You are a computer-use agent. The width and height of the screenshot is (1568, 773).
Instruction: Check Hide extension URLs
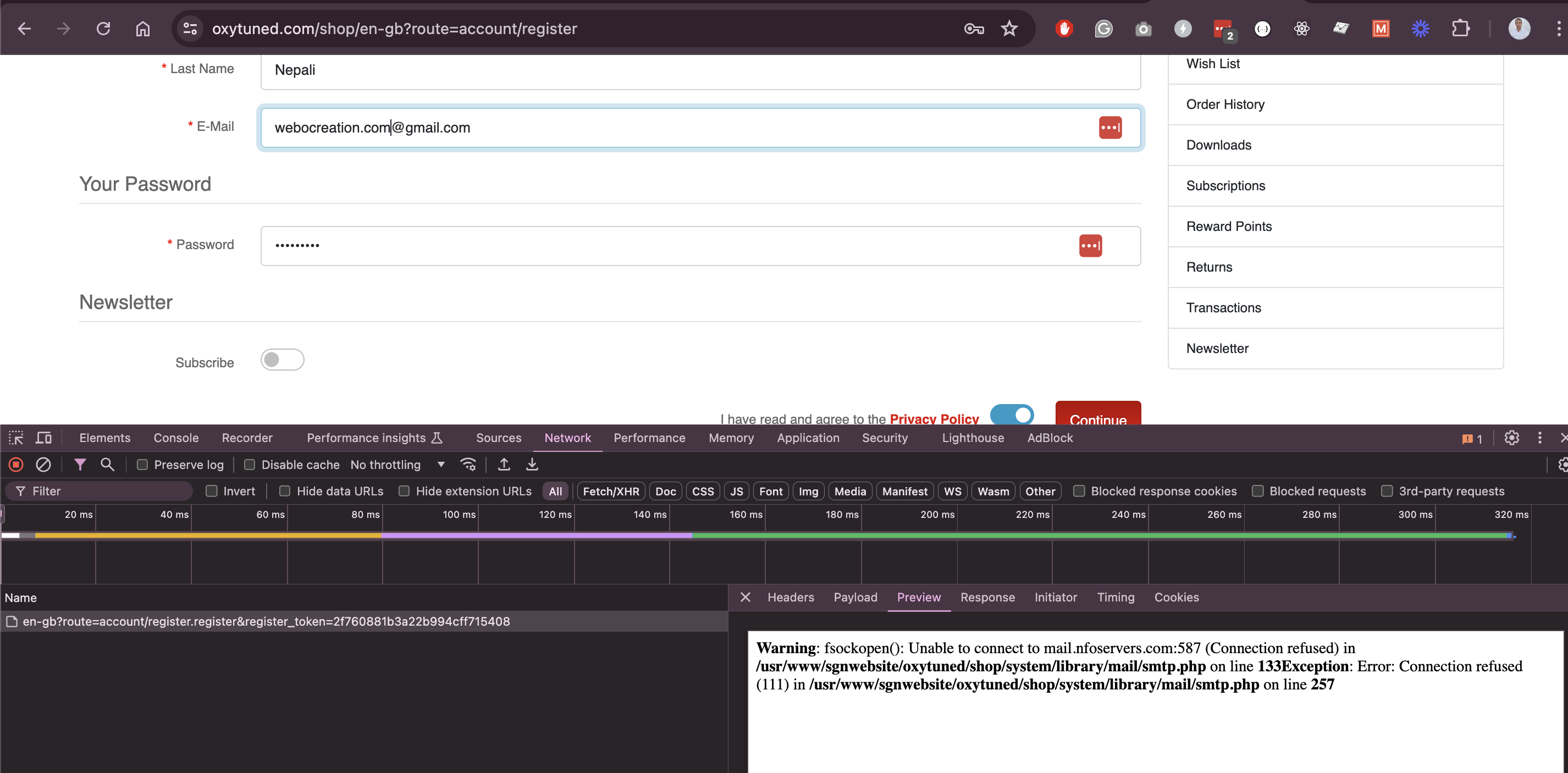pos(404,491)
